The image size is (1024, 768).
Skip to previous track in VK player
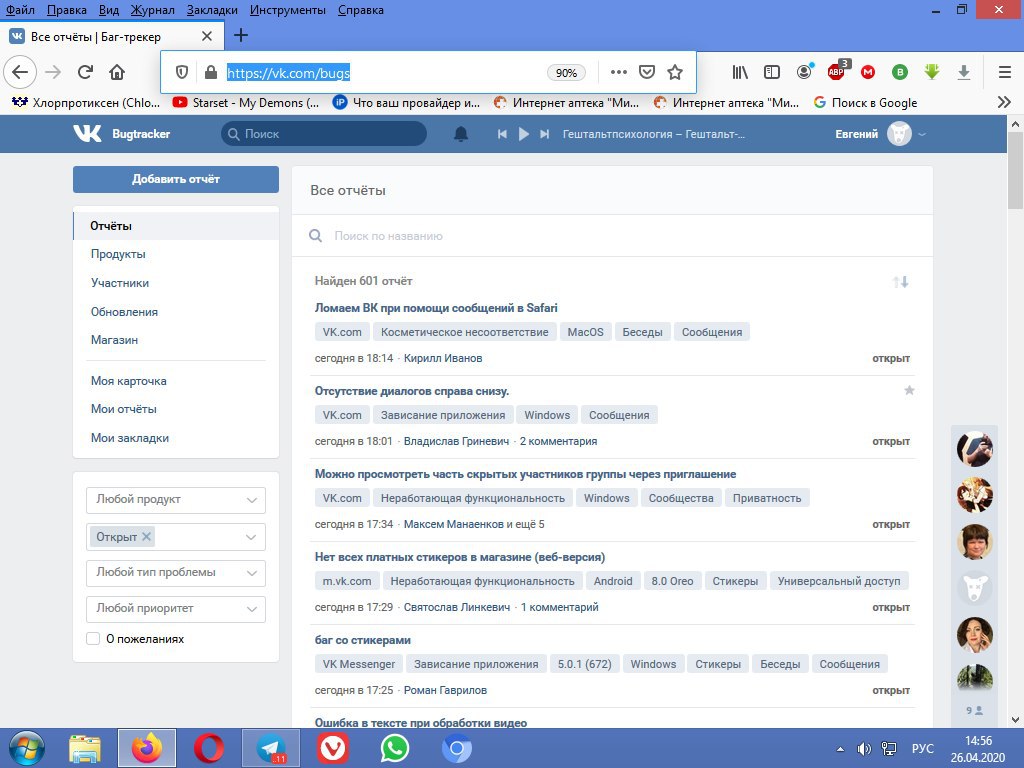click(502, 134)
